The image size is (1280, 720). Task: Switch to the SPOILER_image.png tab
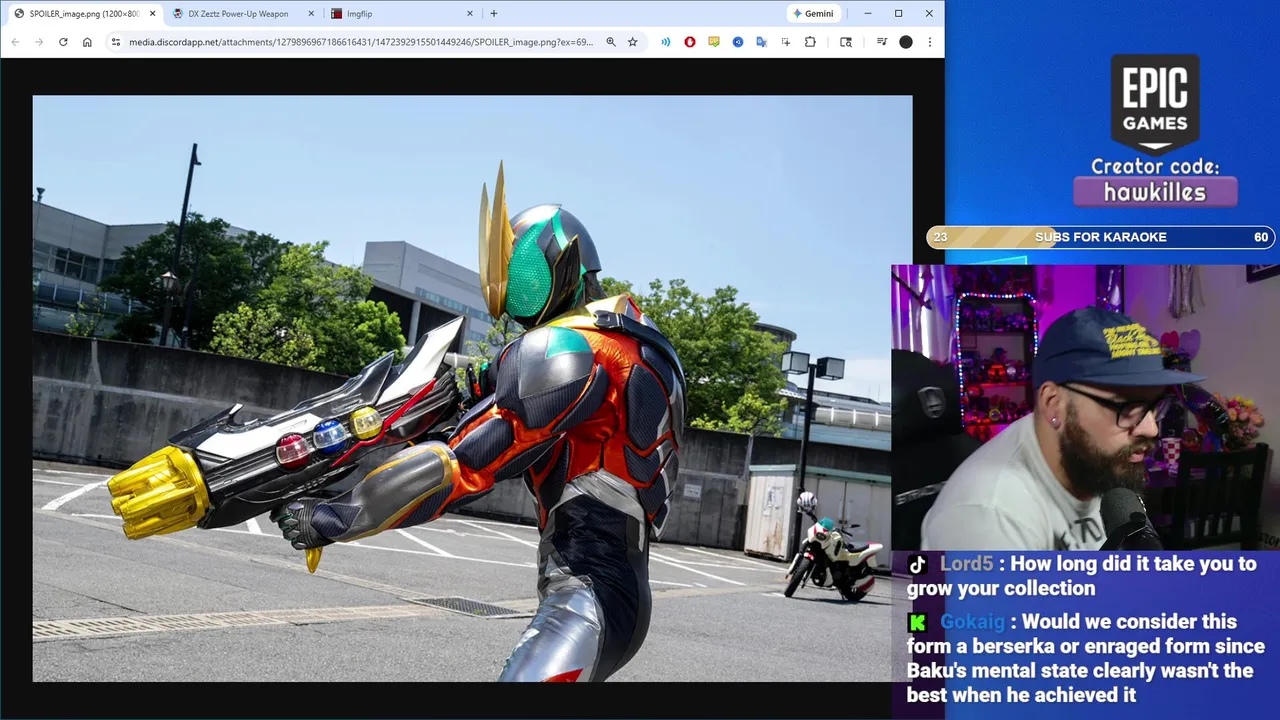point(84,14)
